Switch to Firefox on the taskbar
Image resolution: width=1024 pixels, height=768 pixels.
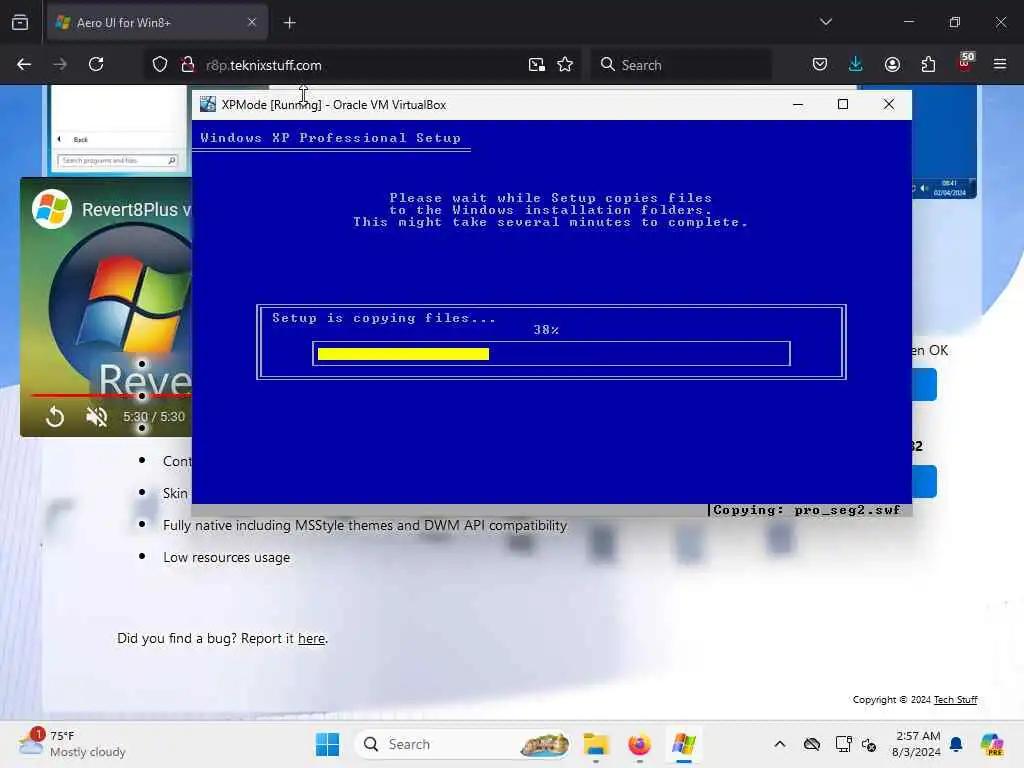click(639, 744)
